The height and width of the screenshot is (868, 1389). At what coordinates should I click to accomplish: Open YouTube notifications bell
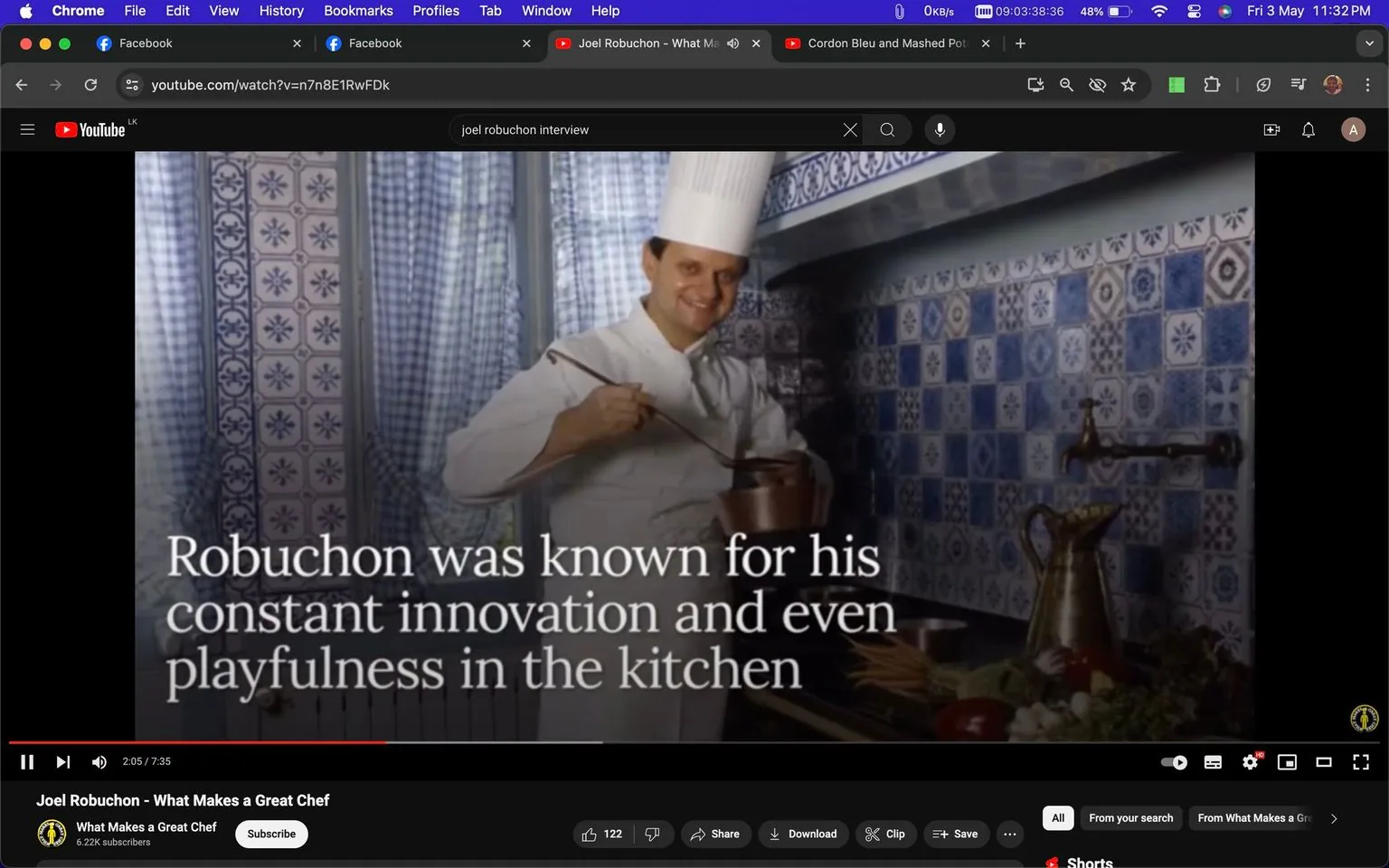pos(1307,129)
